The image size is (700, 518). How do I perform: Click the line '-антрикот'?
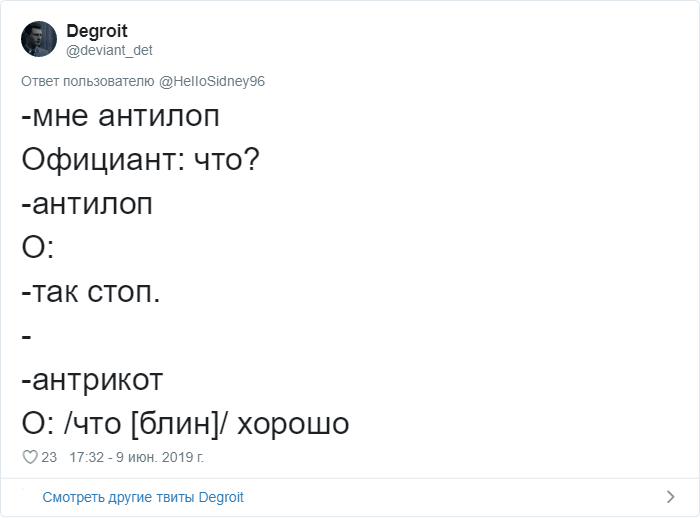92,380
